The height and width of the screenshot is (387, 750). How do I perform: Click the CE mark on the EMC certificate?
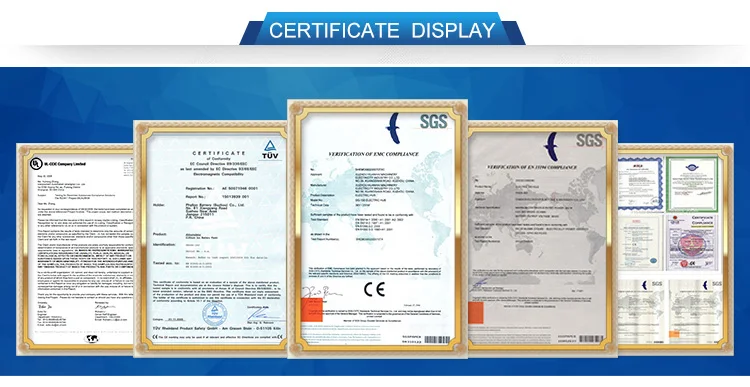[374, 289]
